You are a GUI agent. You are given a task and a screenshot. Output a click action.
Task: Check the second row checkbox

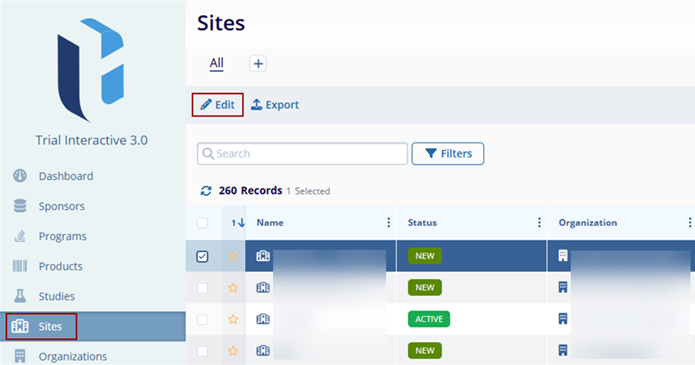[202, 288]
